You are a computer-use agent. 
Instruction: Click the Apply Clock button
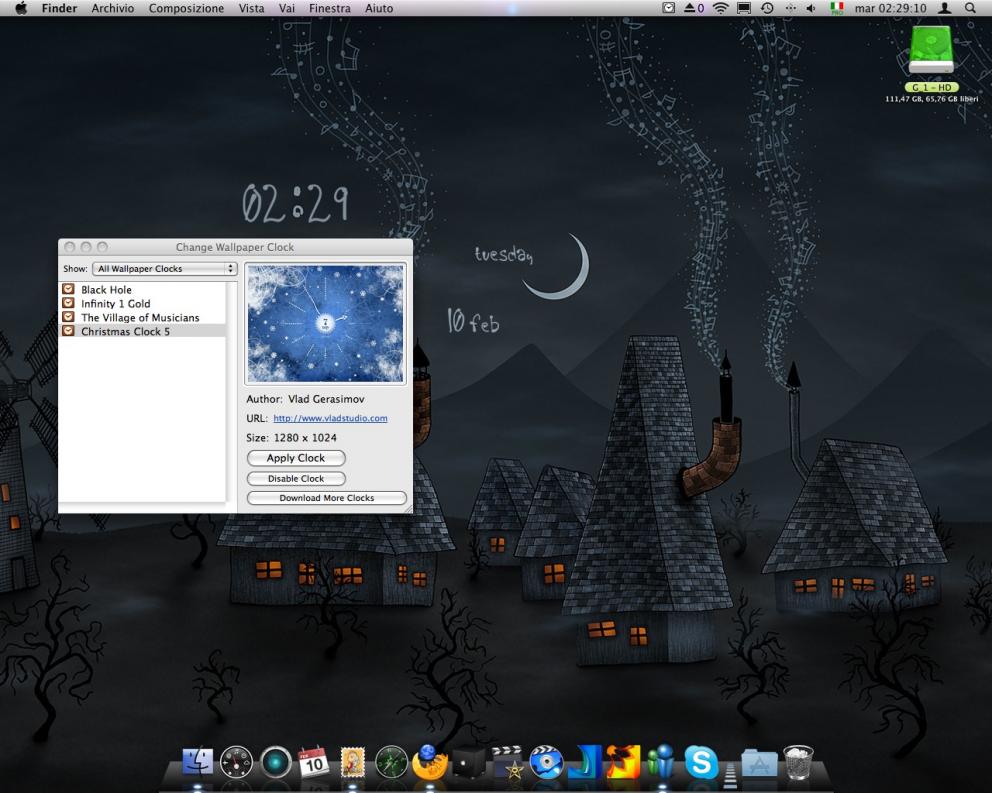pyautogui.click(x=296, y=458)
